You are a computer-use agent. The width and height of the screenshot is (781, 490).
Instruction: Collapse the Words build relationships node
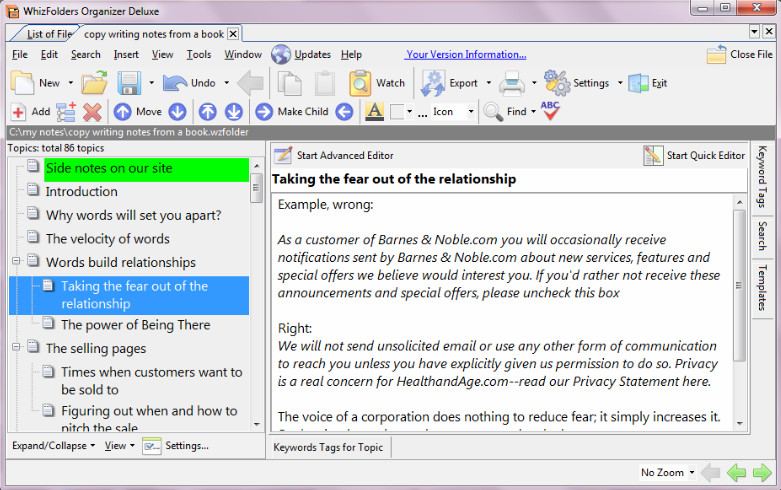[x=16, y=261]
